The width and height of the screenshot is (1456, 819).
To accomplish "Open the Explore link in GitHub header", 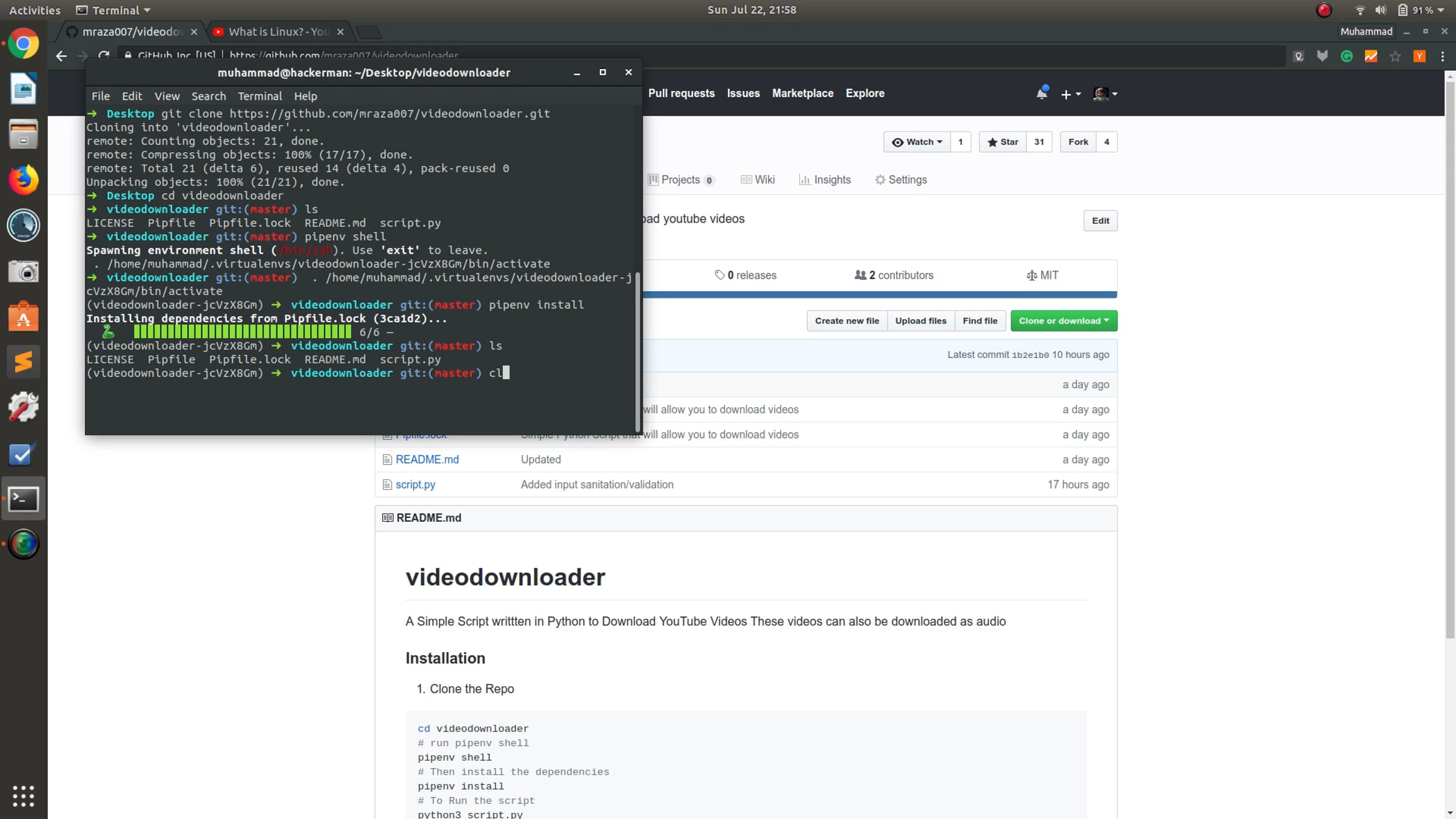I will (x=865, y=93).
